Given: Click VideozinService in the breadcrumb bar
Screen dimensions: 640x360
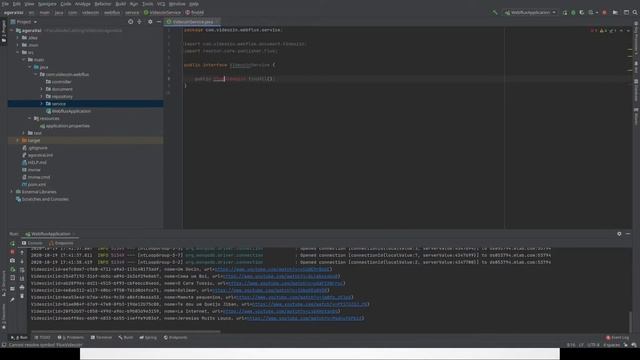Looking at the screenshot, I should (162, 13).
